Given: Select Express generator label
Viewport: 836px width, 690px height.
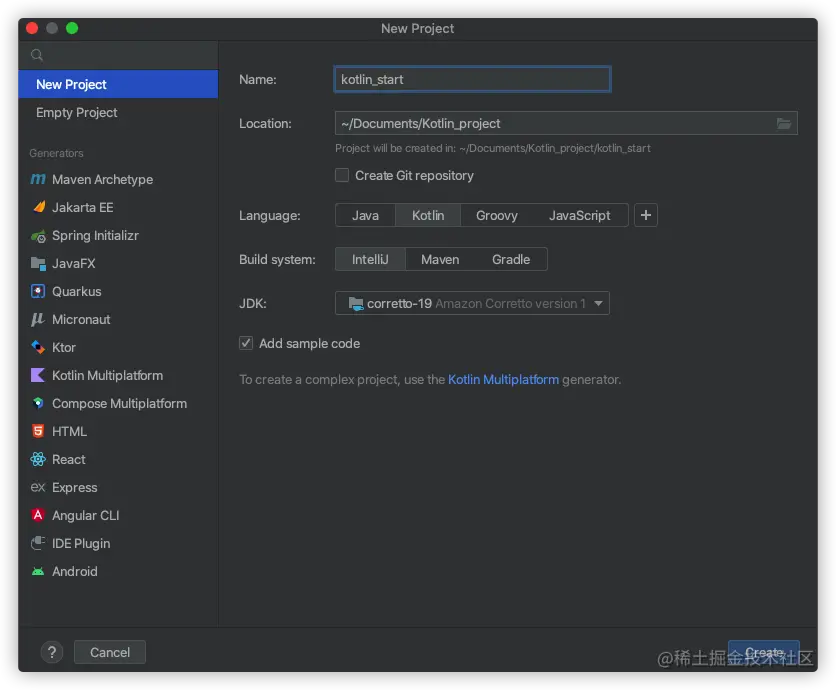Looking at the screenshot, I should [75, 487].
